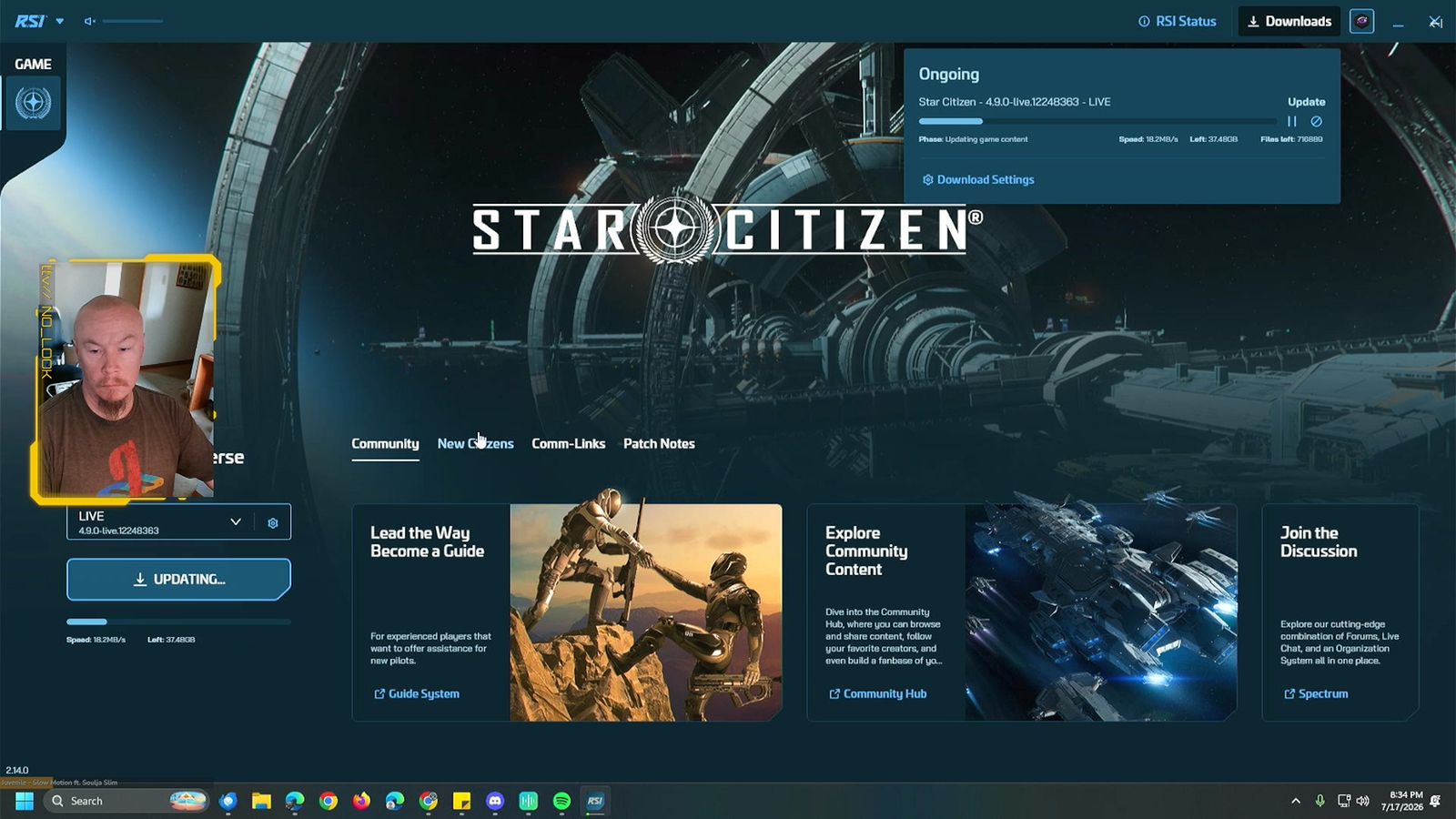Click the Lead the Way guide image
The height and width of the screenshot is (819, 1456).
[x=645, y=612]
